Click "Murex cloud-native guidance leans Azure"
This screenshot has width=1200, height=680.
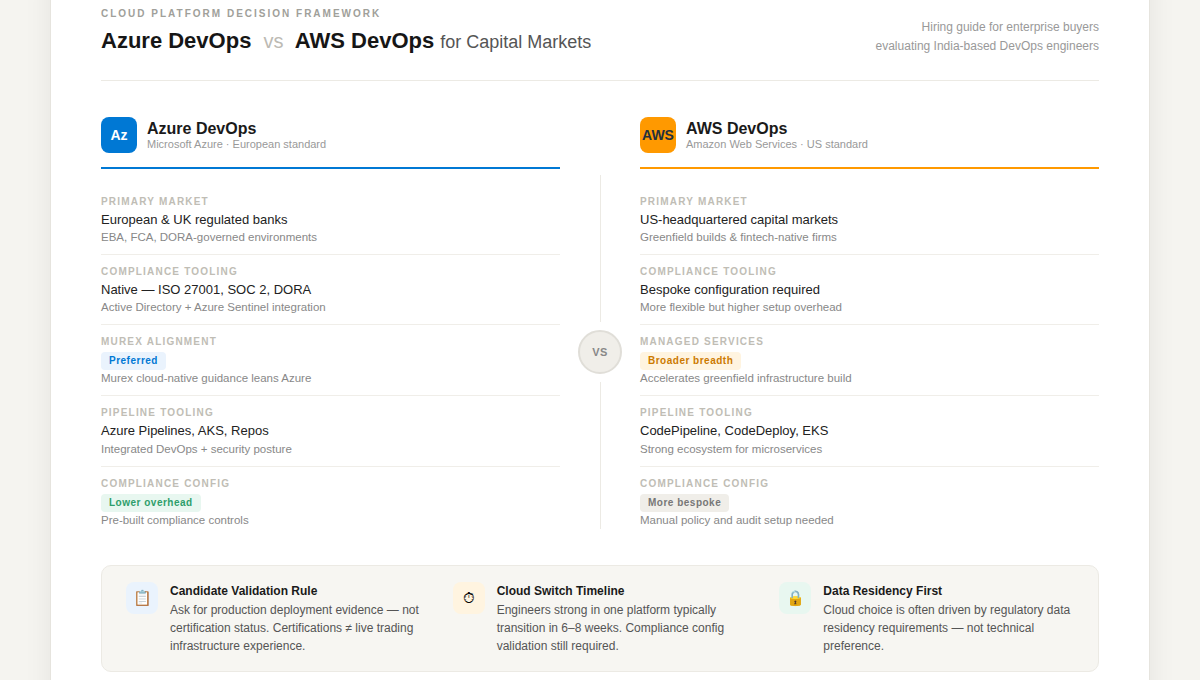click(206, 378)
